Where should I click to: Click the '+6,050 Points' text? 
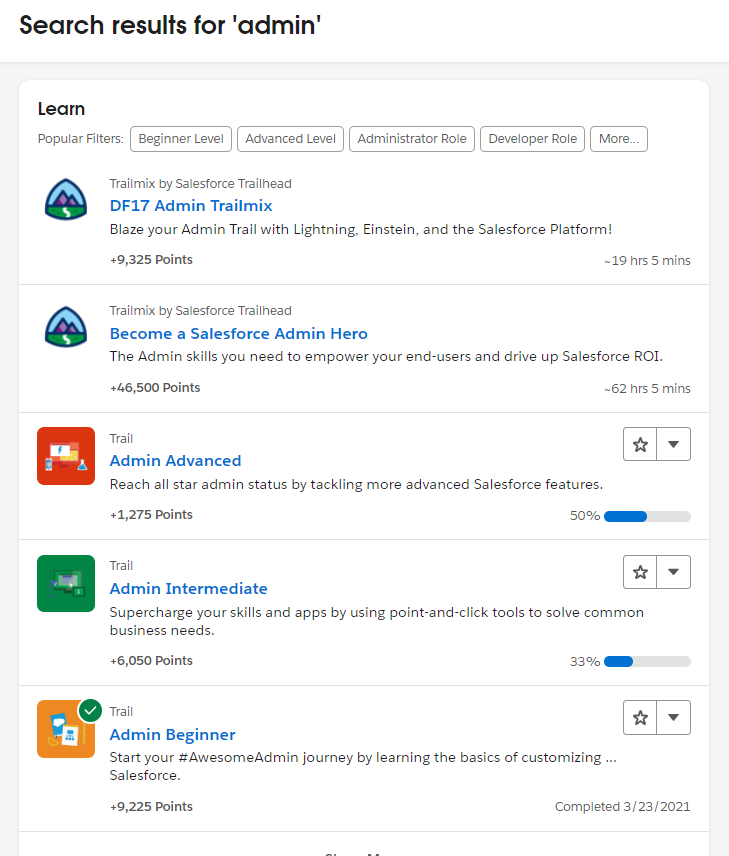point(151,661)
